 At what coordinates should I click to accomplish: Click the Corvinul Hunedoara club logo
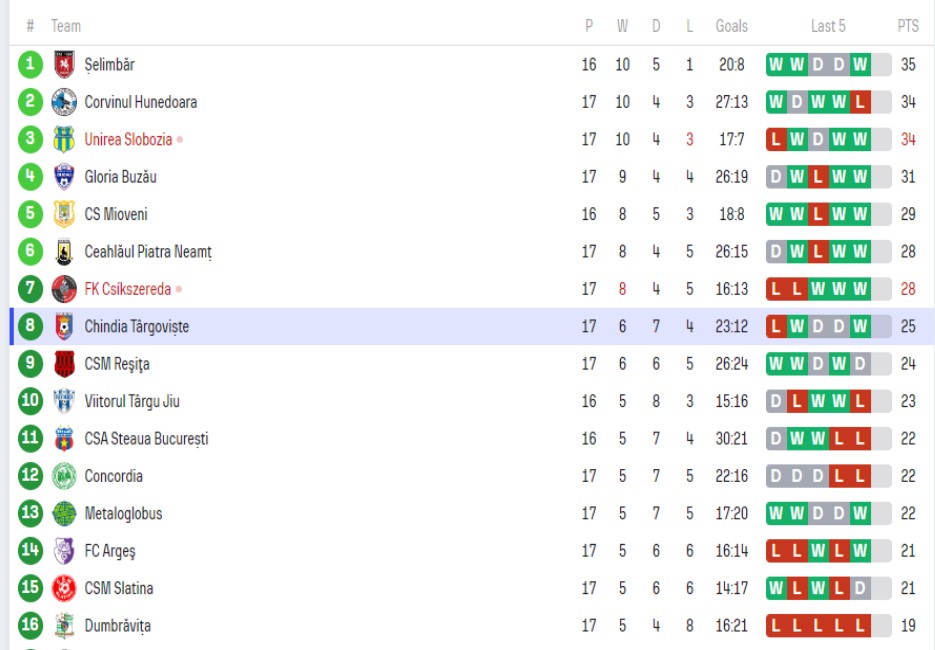tap(64, 102)
